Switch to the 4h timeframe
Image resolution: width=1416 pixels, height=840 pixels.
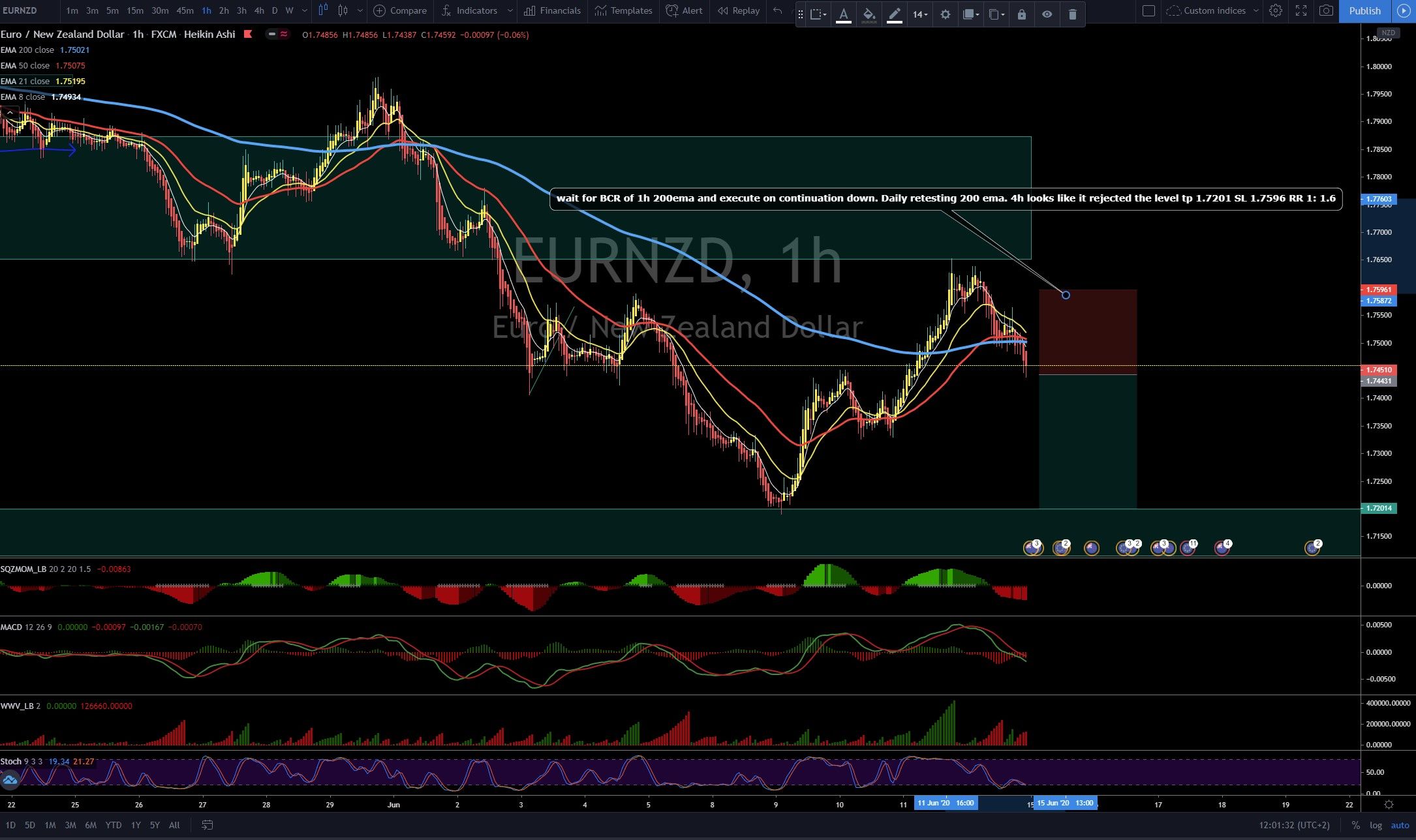pyautogui.click(x=259, y=10)
